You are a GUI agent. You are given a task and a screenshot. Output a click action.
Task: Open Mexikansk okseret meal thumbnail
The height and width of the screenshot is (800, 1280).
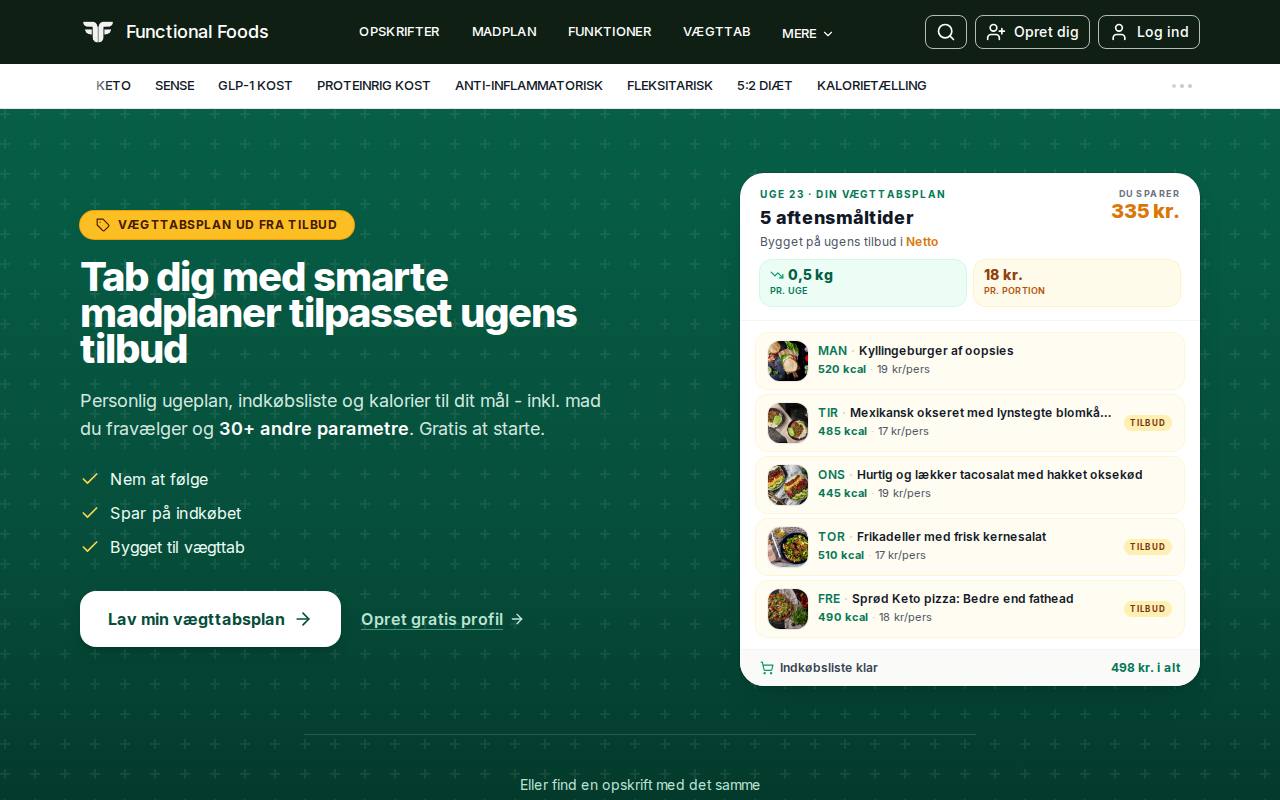pos(788,423)
